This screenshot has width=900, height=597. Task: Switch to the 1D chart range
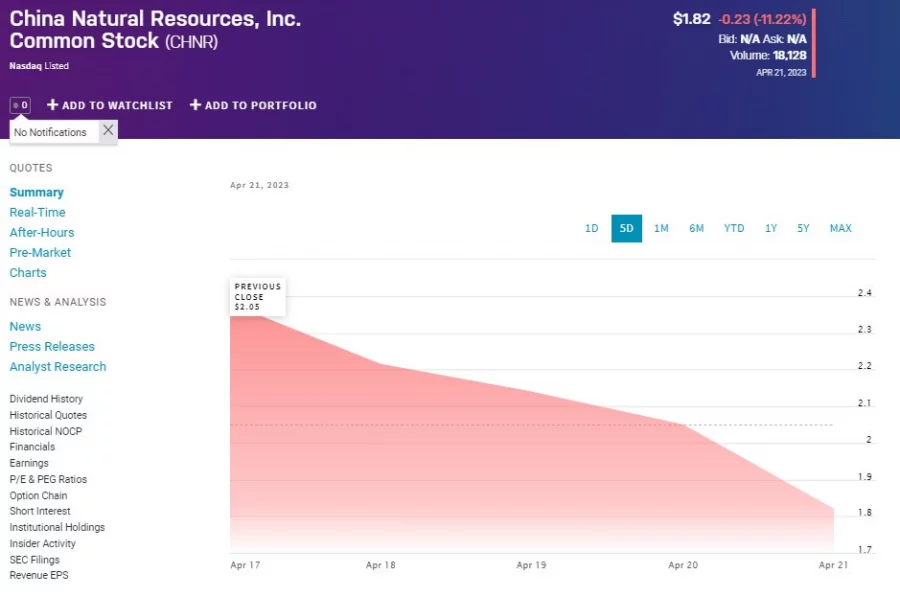click(x=591, y=228)
